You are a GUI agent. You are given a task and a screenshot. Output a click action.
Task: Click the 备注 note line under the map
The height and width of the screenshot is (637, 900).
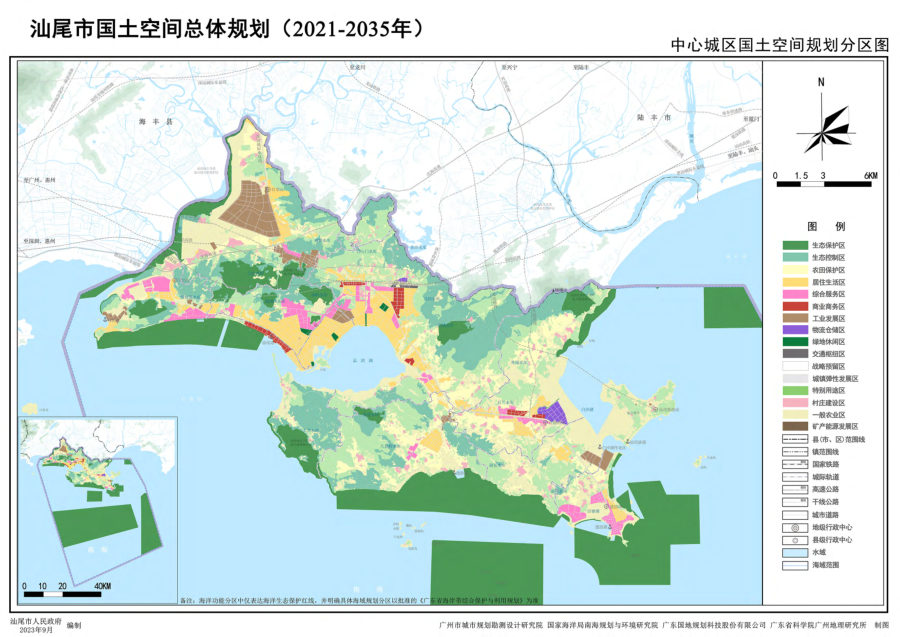360,601
